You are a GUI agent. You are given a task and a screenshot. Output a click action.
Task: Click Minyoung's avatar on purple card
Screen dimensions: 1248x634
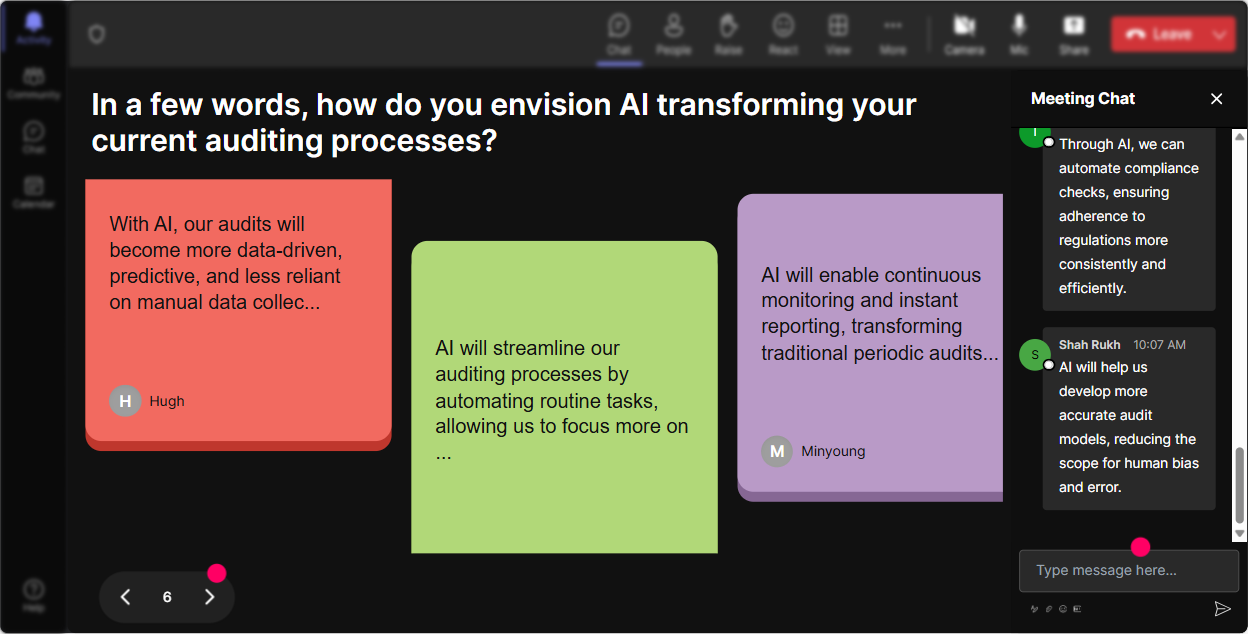pyautogui.click(x=777, y=451)
